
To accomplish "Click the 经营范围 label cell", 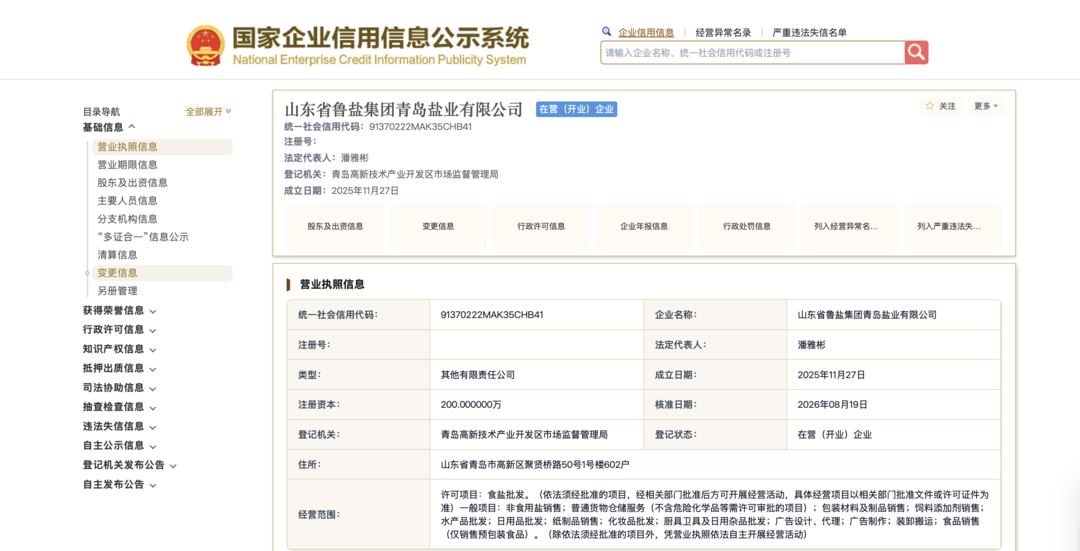I will 358,514.
